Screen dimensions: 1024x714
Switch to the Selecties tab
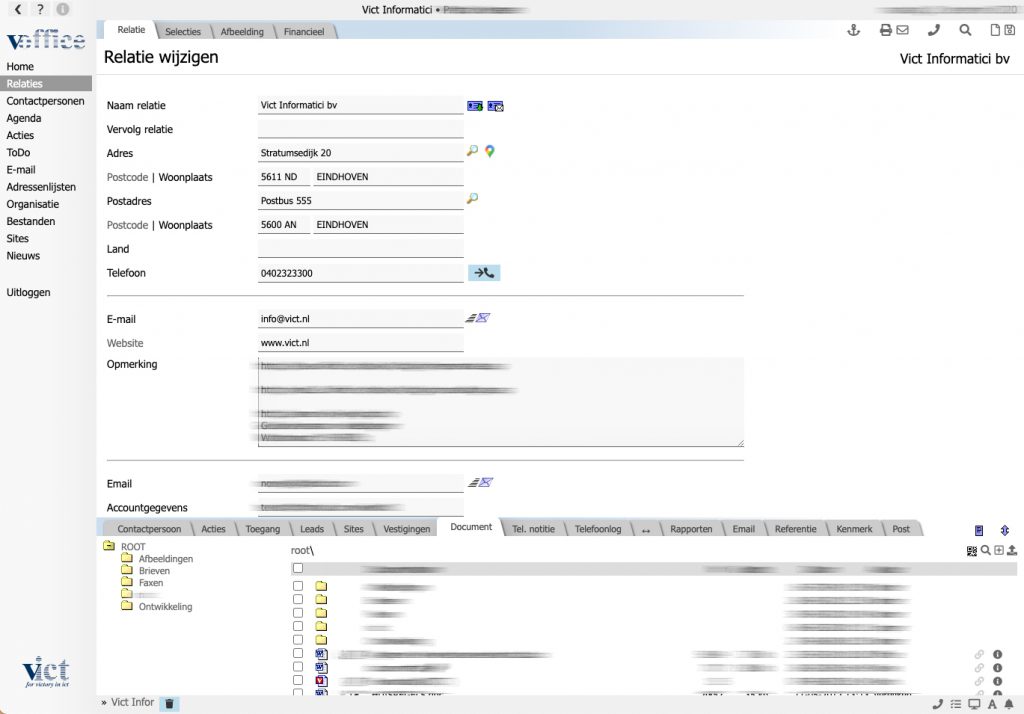coord(183,31)
